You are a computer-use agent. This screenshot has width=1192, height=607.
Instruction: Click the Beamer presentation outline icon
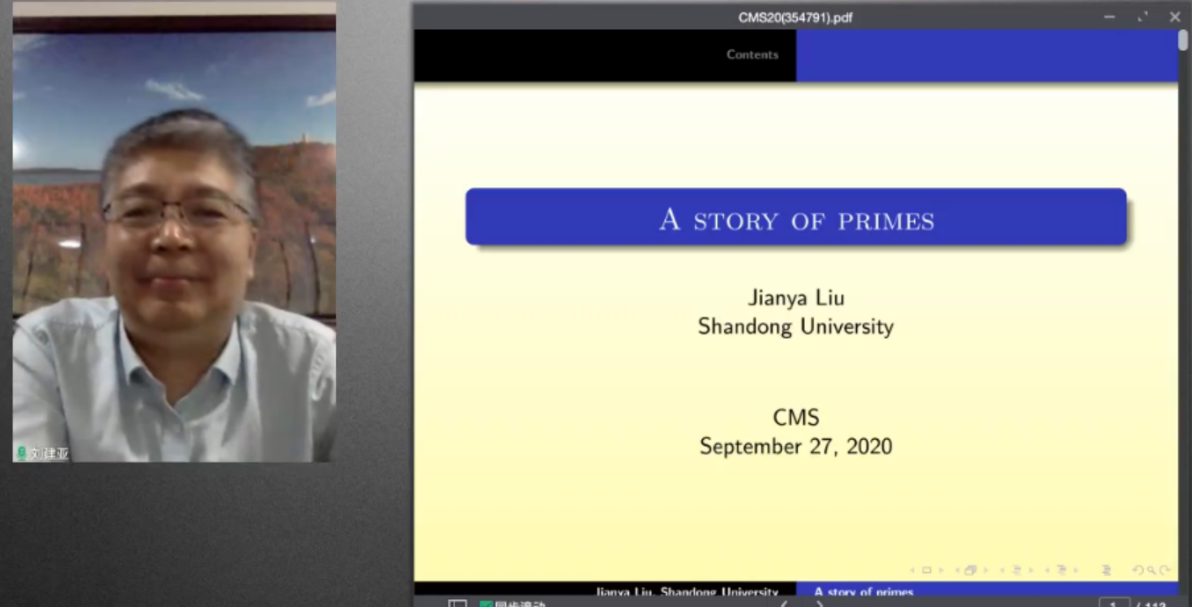click(1106, 570)
